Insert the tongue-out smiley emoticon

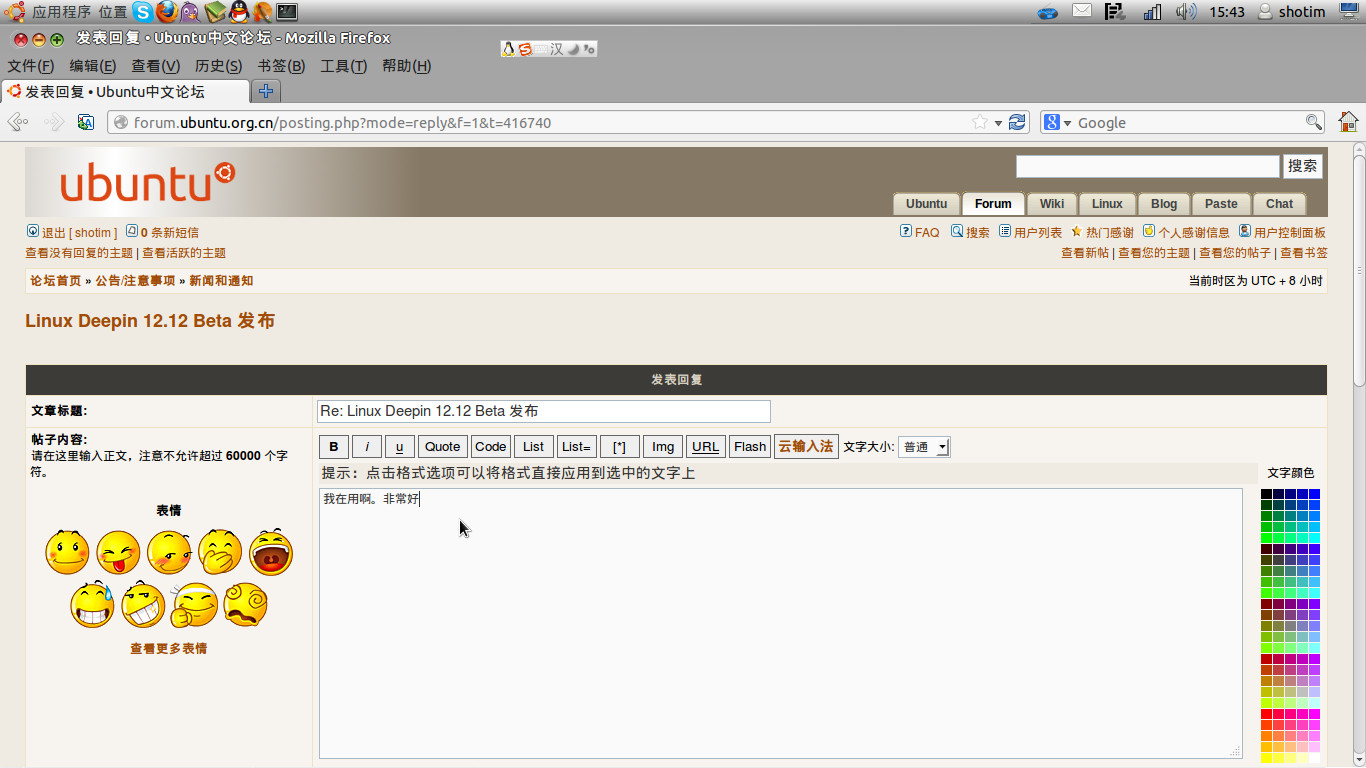pyautogui.click(x=118, y=552)
